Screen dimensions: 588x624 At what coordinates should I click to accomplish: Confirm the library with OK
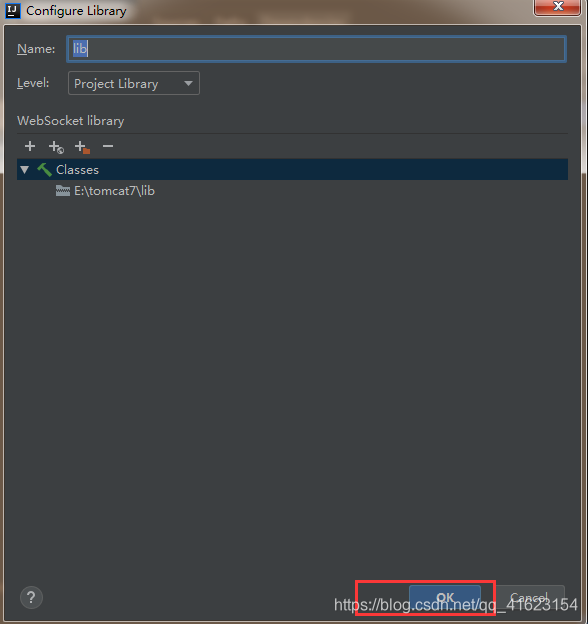[x=445, y=597]
